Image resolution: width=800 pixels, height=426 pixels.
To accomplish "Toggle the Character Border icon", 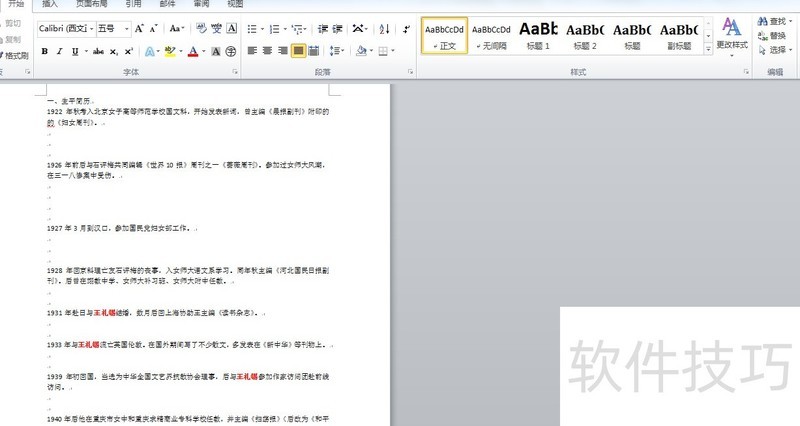I will point(232,29).
